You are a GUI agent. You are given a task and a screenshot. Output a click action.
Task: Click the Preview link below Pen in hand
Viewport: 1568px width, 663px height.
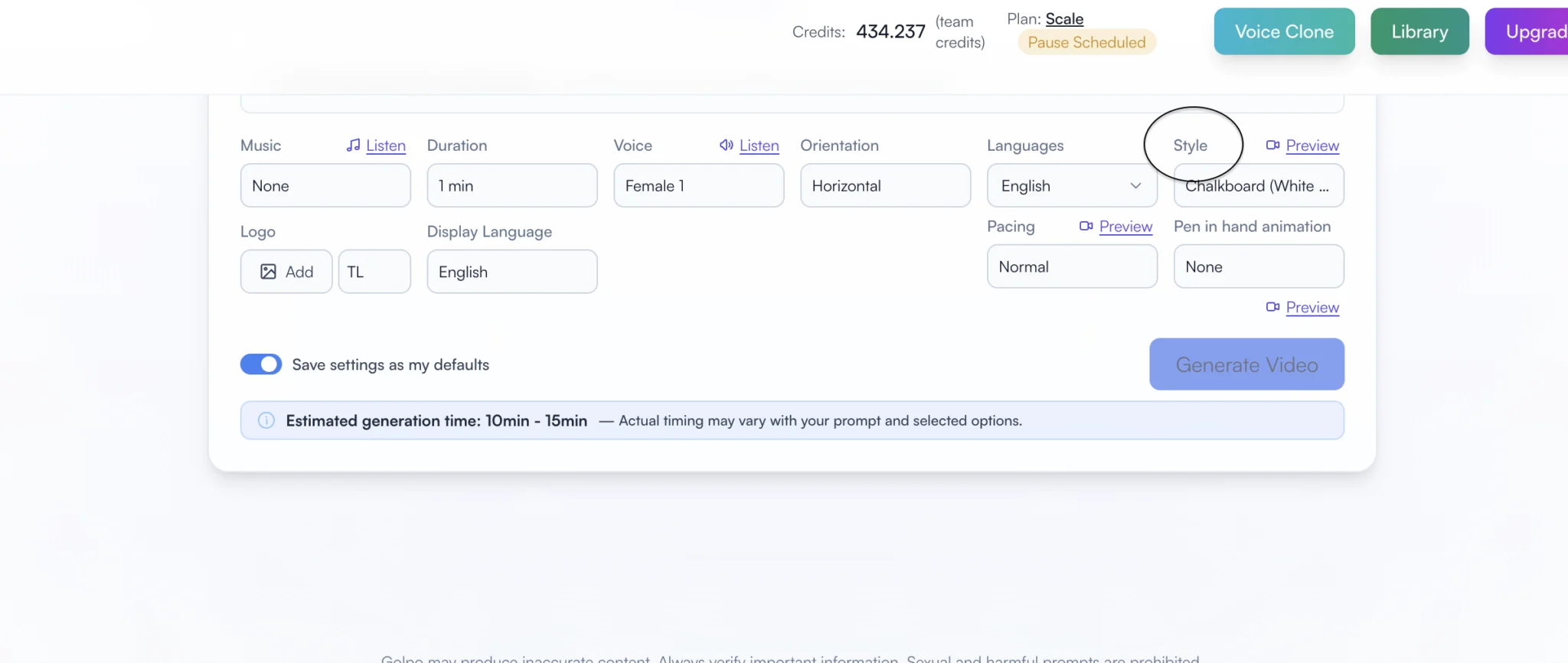click(x=1312, y=308)
